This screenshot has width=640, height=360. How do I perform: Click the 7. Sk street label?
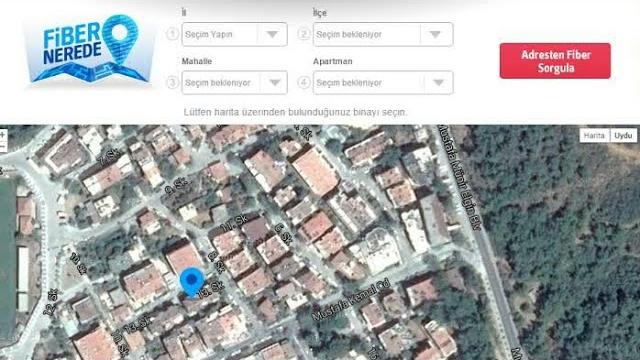click(109, 157)
